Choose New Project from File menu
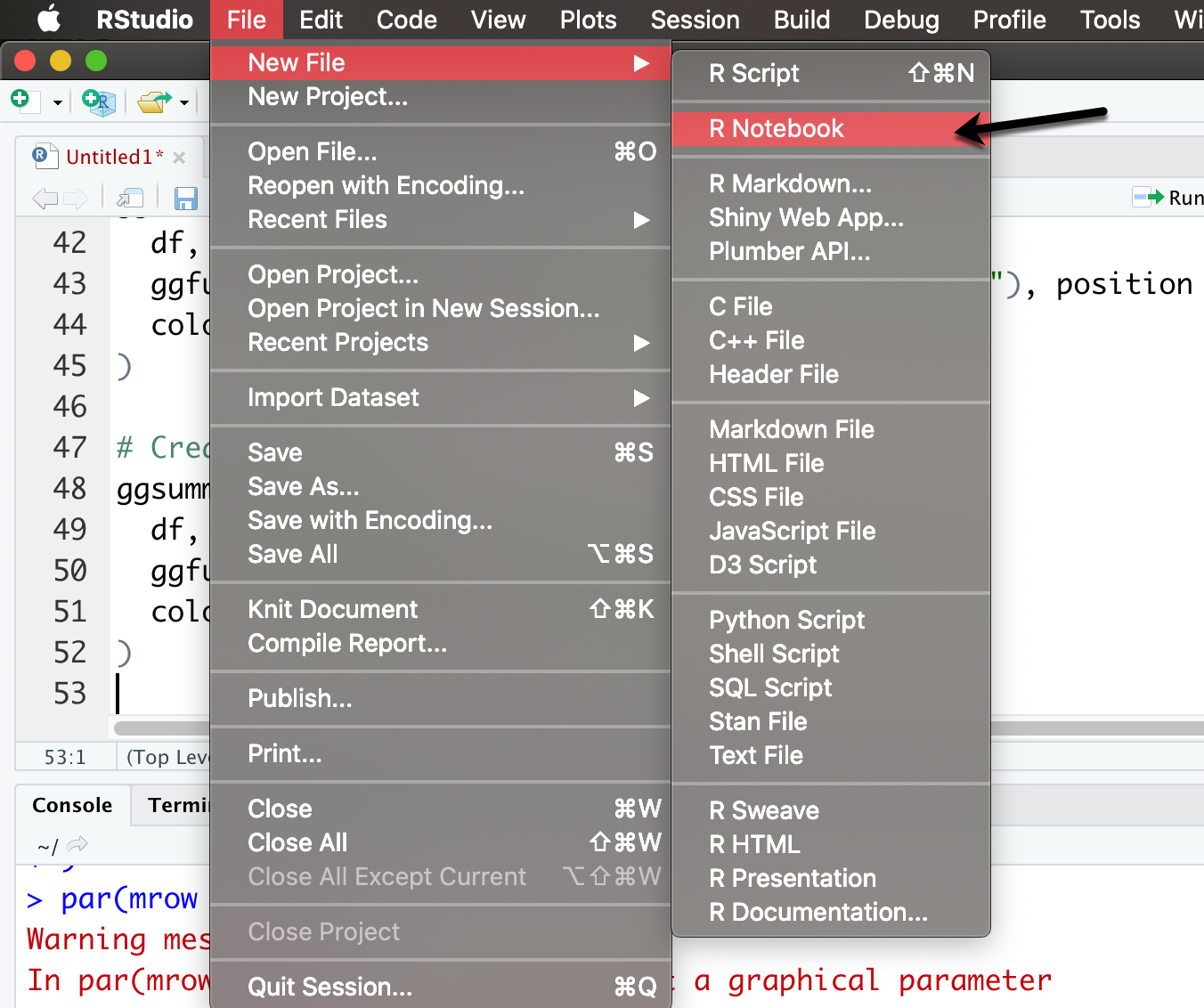The width and height of the screenshot is (1204, 1008). pyautogui.click(x=440, y=96)
